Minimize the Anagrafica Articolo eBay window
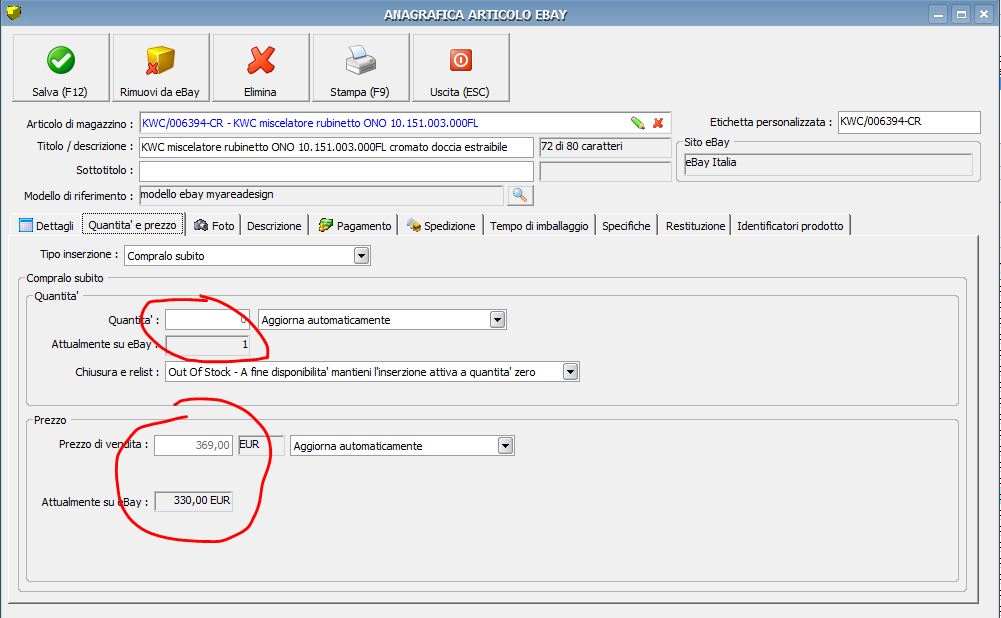This screenshot has height=618, width=1001. coord(938,14)
